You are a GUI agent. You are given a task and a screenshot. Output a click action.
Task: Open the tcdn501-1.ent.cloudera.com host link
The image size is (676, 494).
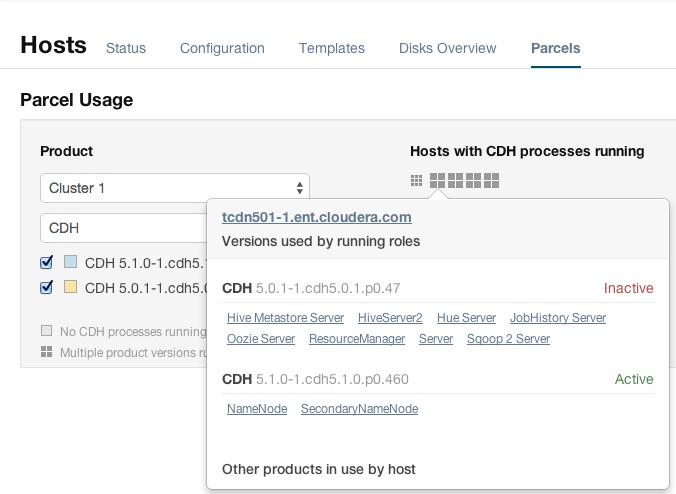(316, 217)
